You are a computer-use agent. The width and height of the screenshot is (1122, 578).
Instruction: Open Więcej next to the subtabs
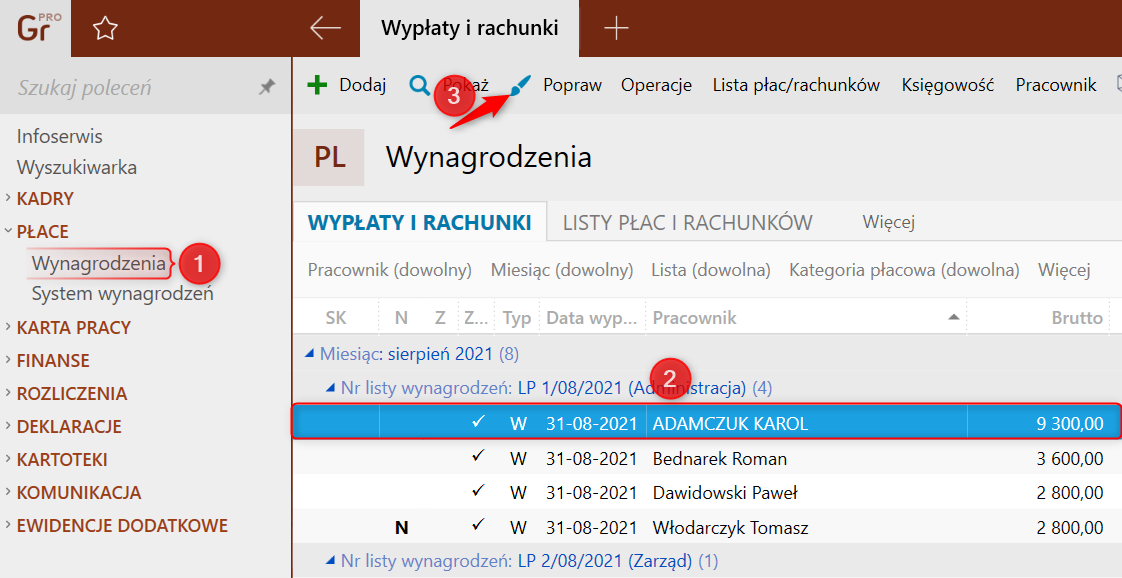click(889, 222)
